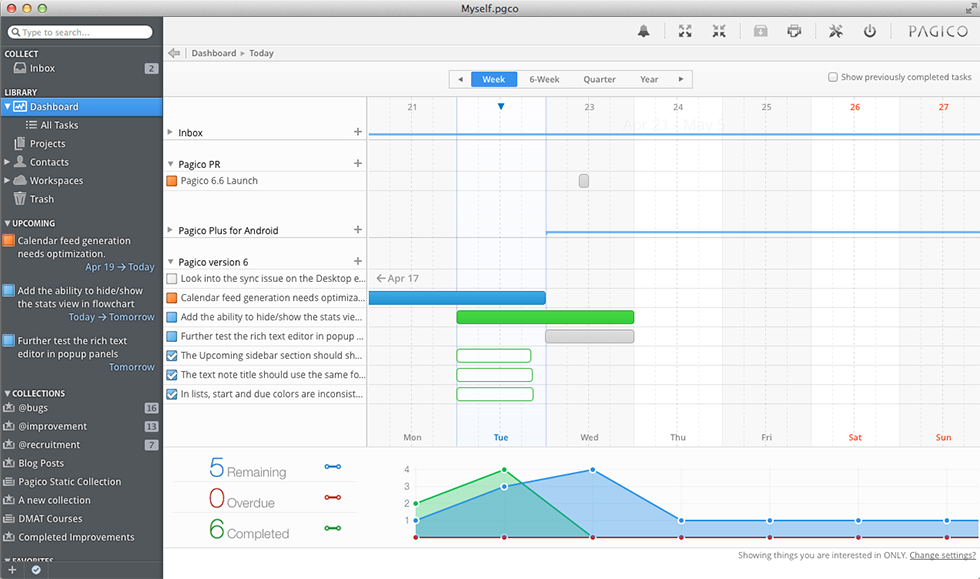
Task: Click the print icon
Action: [794, 31]
